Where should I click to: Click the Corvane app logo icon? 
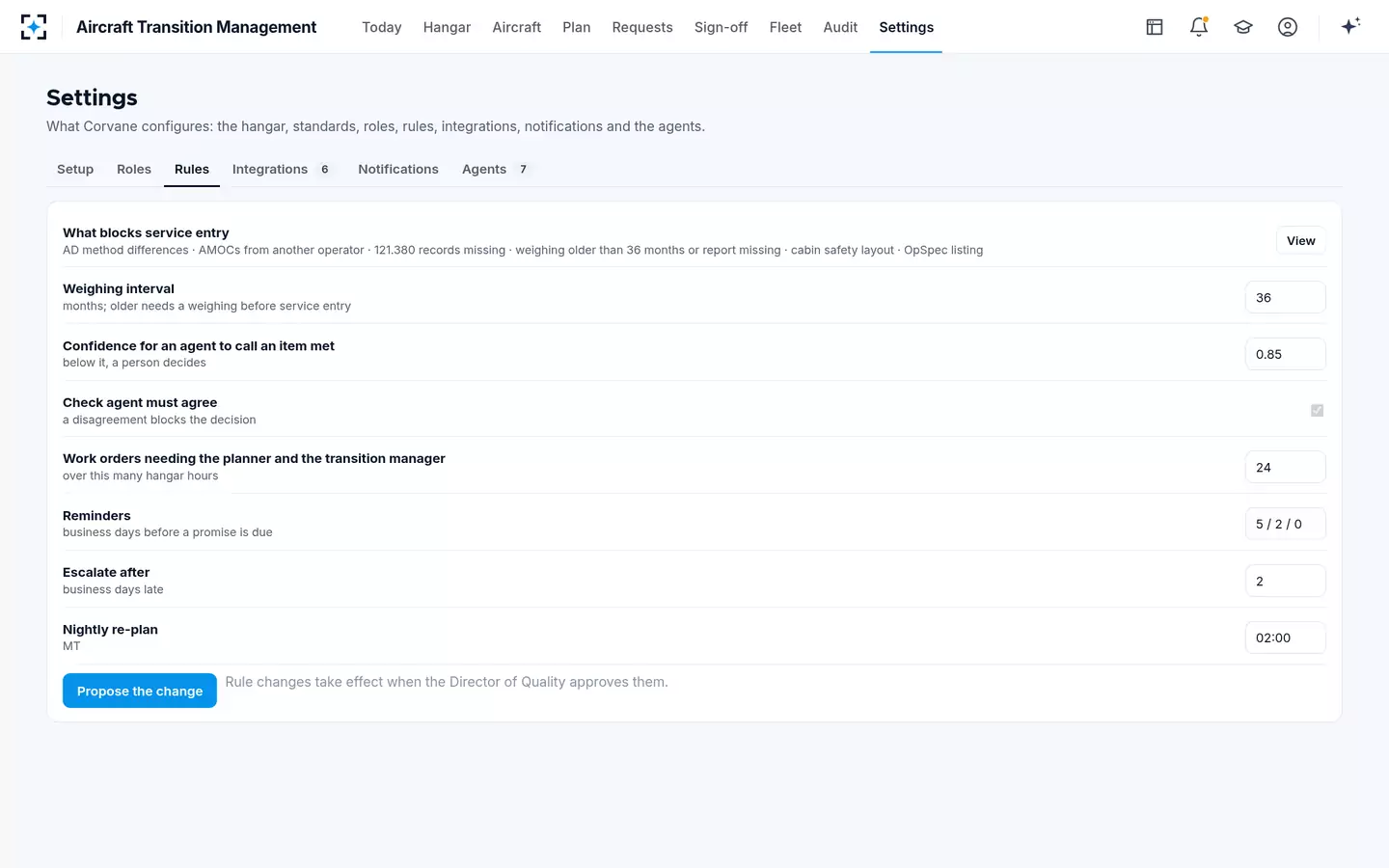click(x=34, y=27)
